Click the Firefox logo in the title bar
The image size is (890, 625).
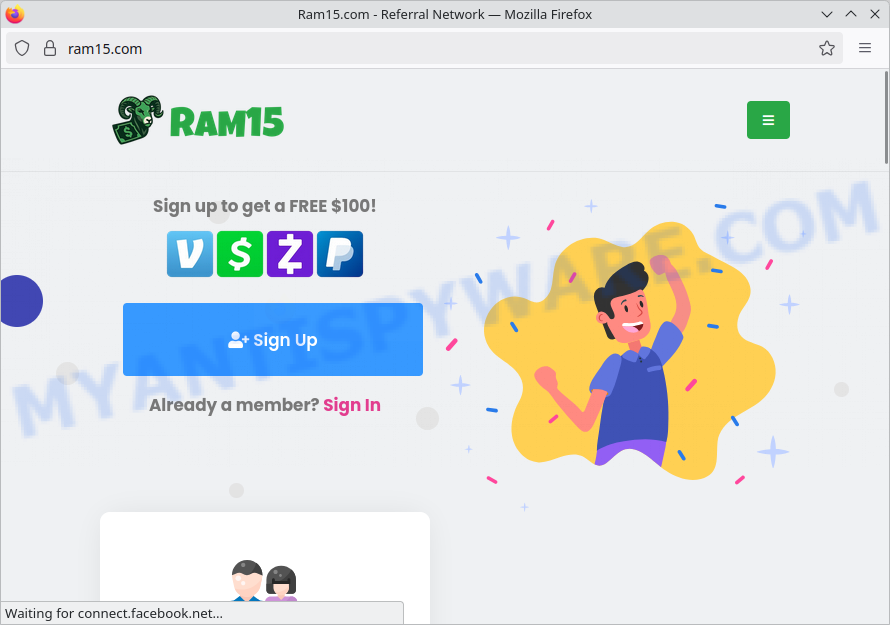pyautogui.click(x=15, y=14)
